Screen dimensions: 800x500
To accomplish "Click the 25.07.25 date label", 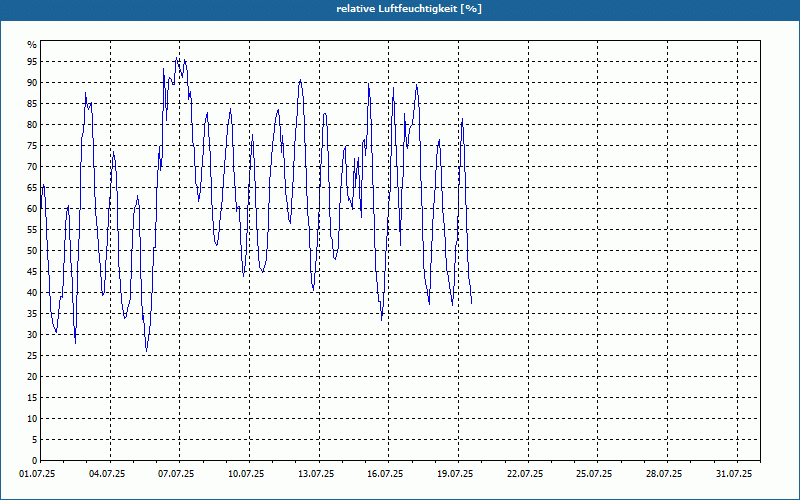I will [x=594, y=474].
